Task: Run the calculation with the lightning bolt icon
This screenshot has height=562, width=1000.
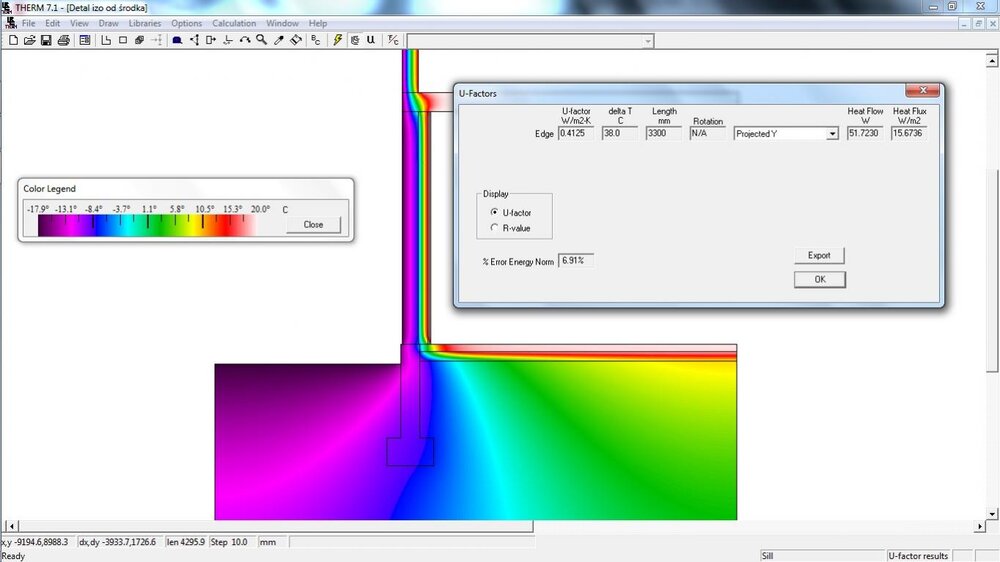Action: 338,40
